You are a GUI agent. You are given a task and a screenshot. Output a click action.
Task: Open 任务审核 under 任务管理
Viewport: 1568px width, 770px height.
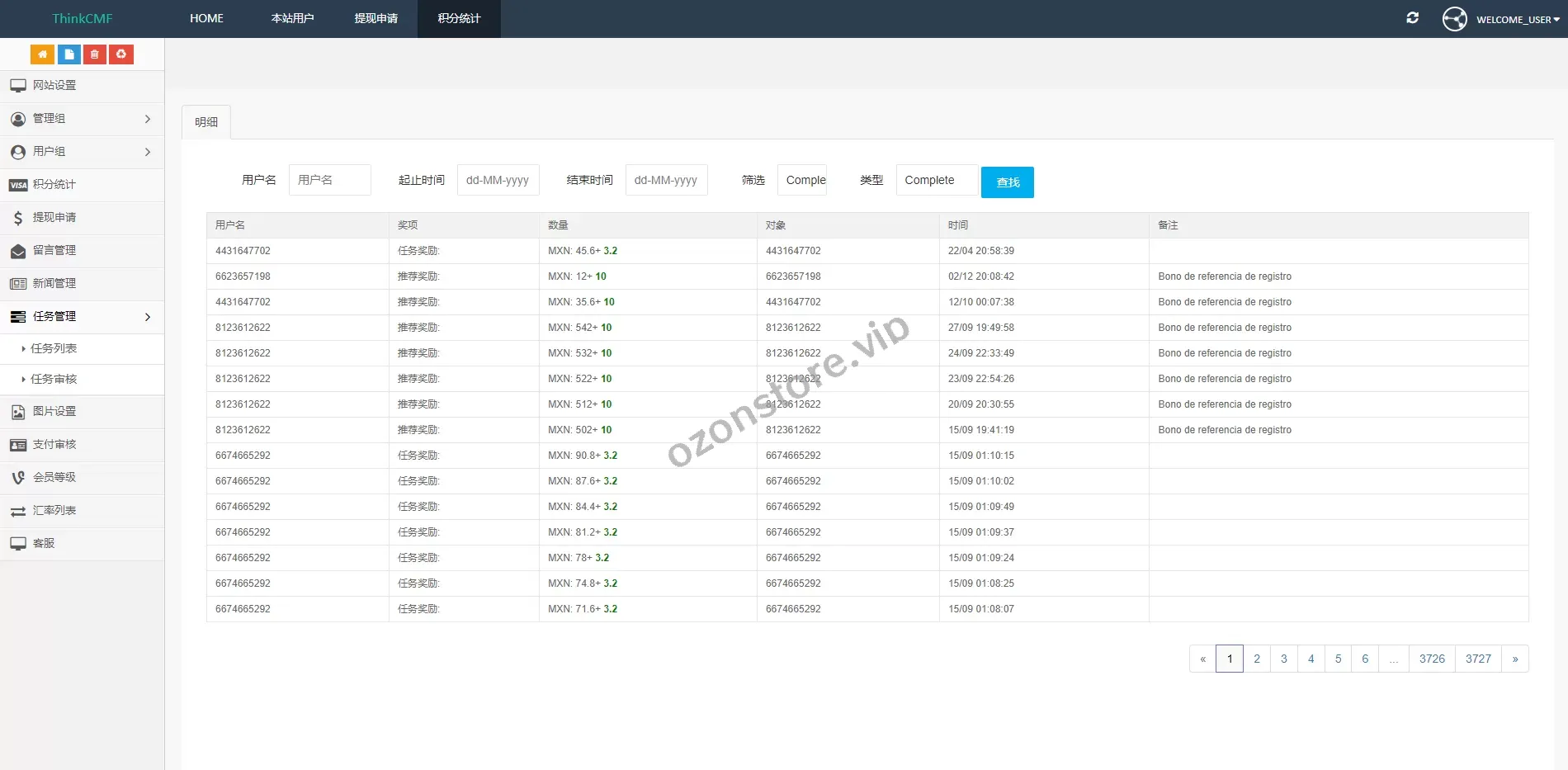point(54,380)
